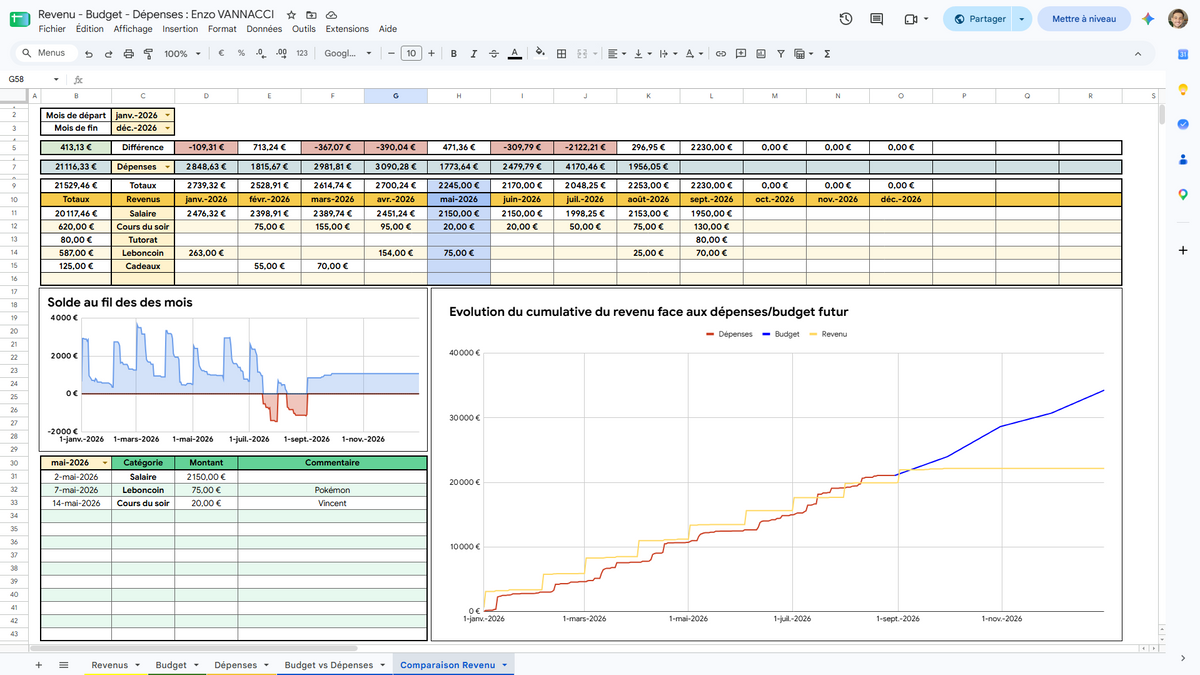The image size is (1200, 675).
Task: Click the font size field
Action: [x=411, y=54]
